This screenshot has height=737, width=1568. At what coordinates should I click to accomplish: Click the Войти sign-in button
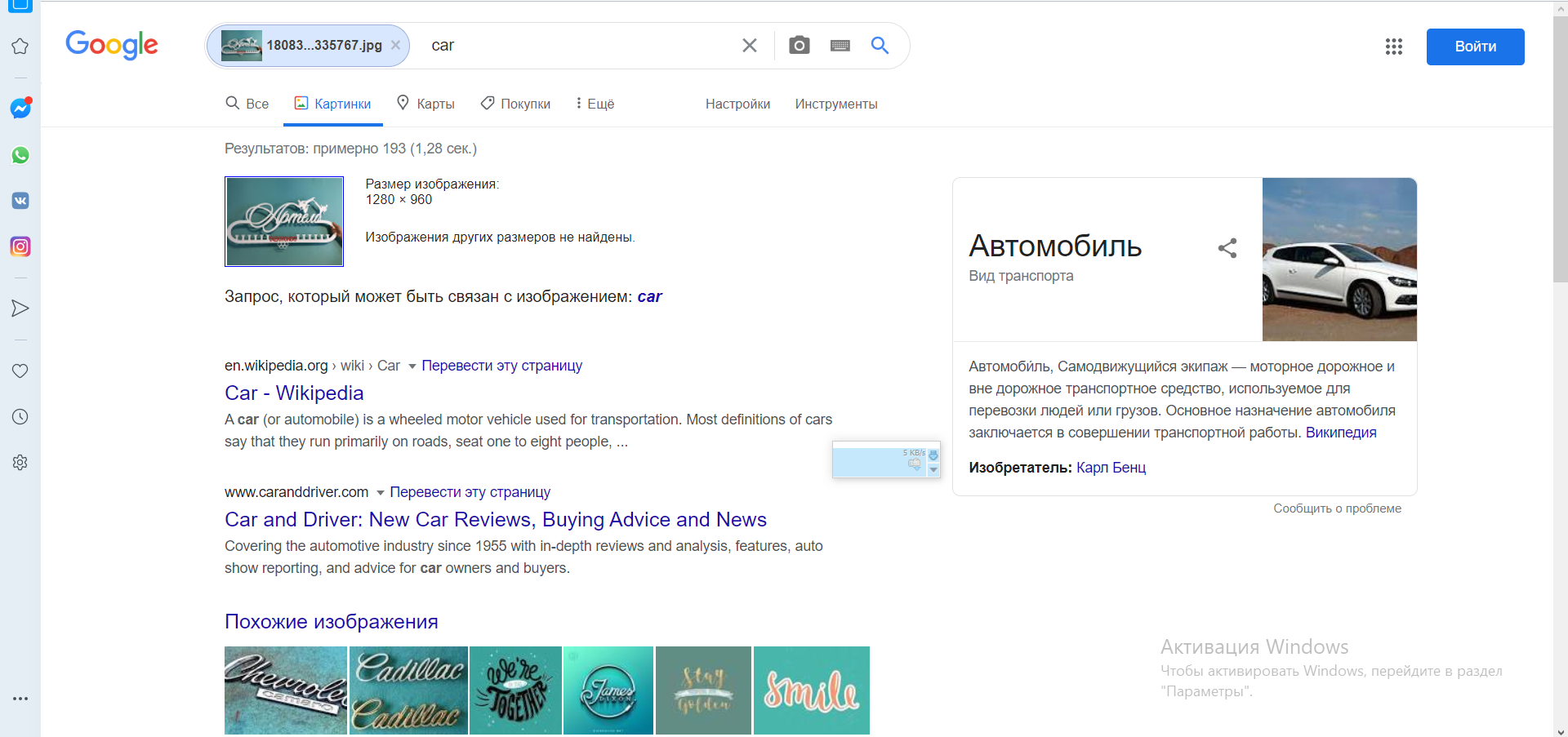coord(1475,47)
